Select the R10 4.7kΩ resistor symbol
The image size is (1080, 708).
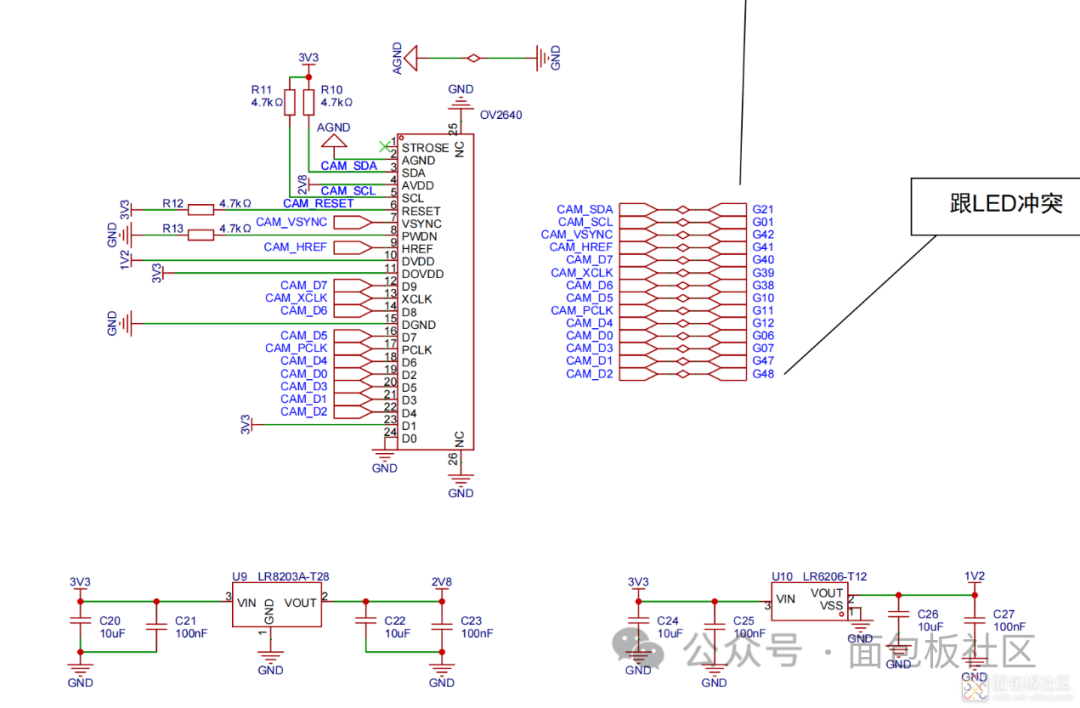[x=309, y=102]
